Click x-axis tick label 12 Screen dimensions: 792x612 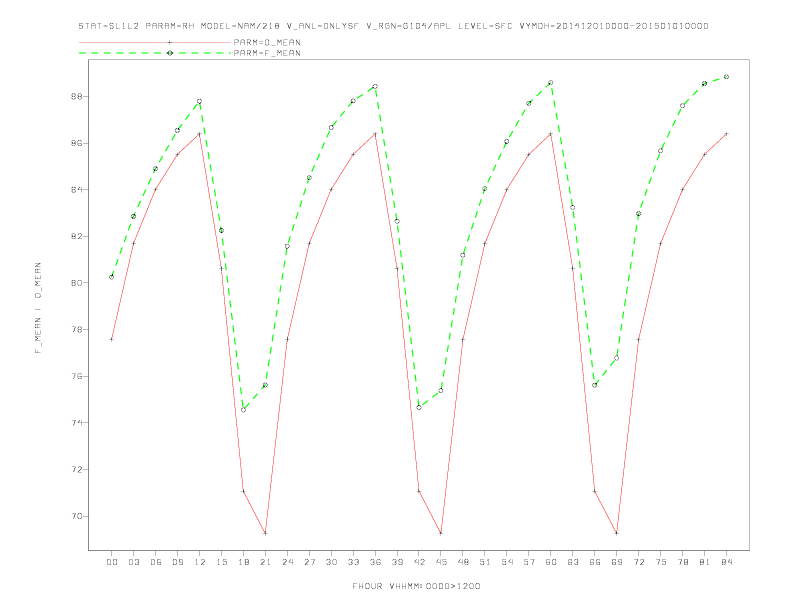(x=200, y=562)
